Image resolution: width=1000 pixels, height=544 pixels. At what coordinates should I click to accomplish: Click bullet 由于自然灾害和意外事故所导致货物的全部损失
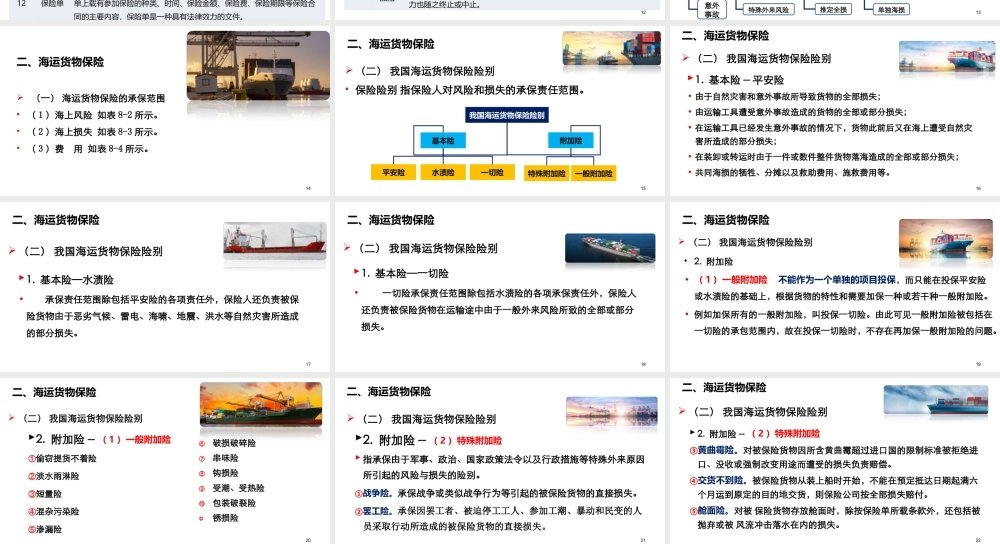[x=788, y=97]
